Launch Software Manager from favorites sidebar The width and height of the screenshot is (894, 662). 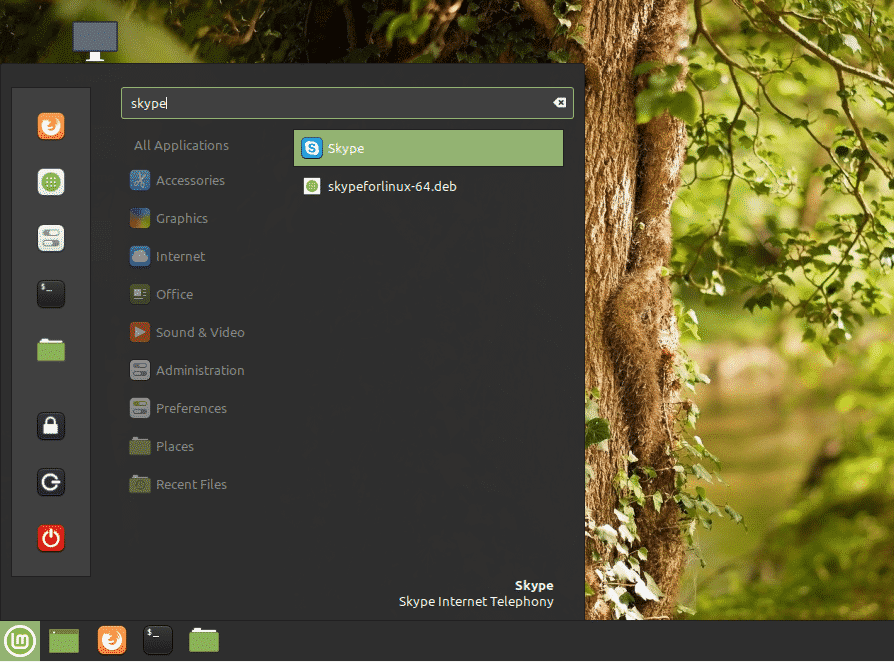51,182
